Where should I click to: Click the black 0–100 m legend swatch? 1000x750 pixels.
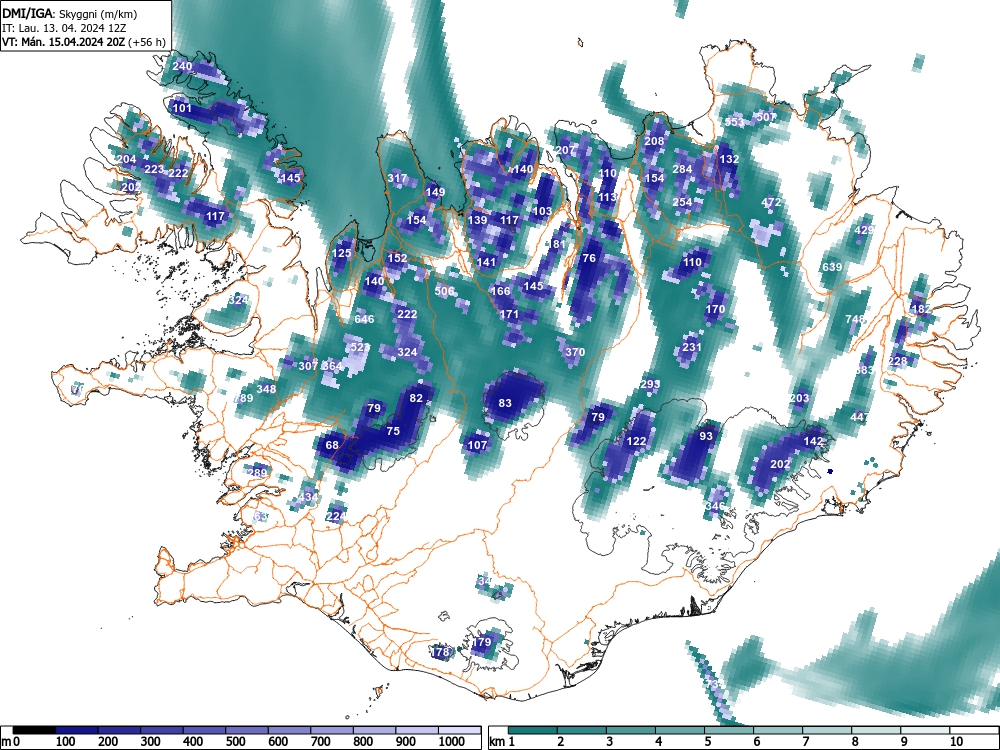pyautogui.click(x=34, y=730)
